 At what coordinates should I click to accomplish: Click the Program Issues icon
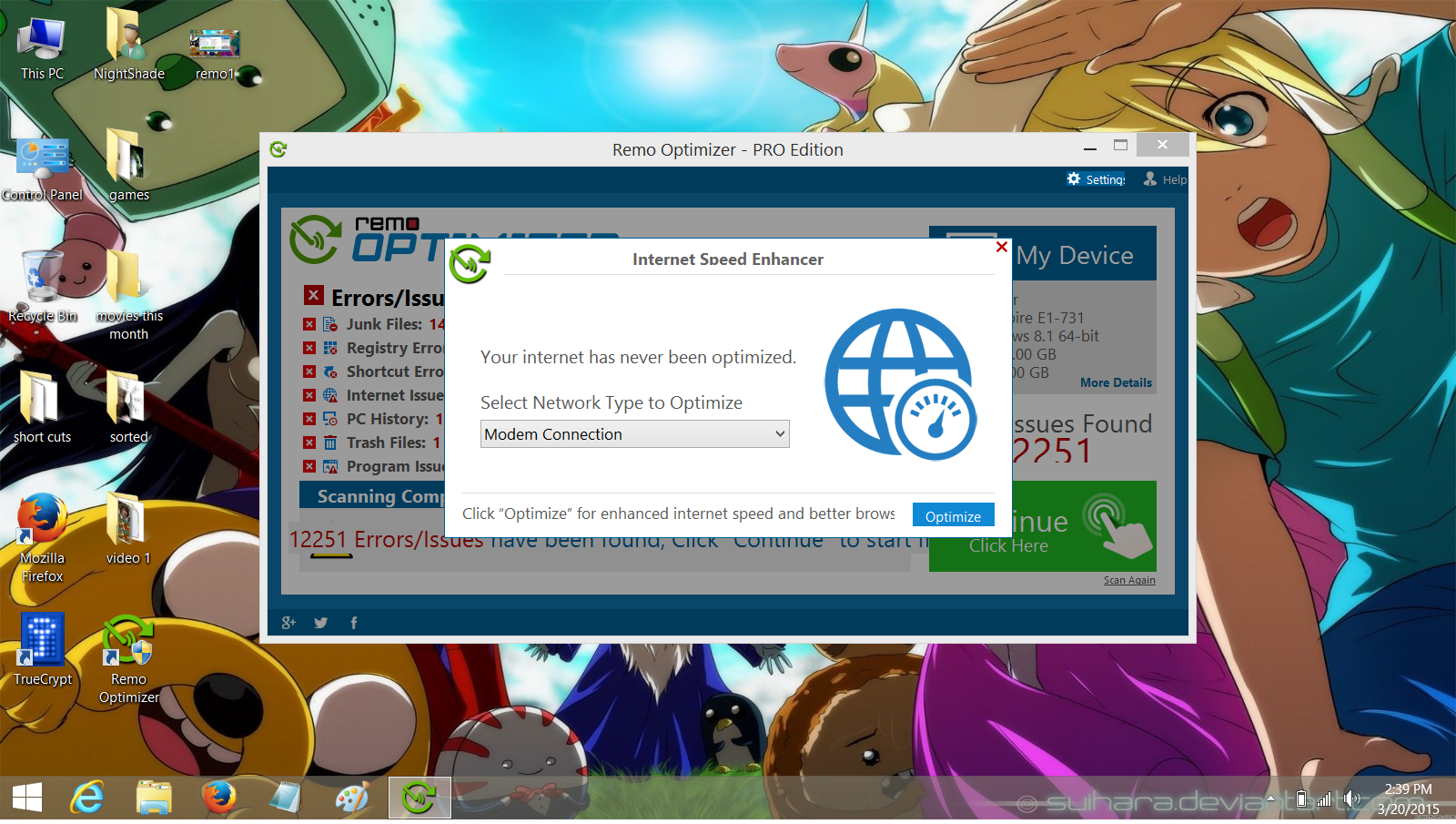(330, 466)
